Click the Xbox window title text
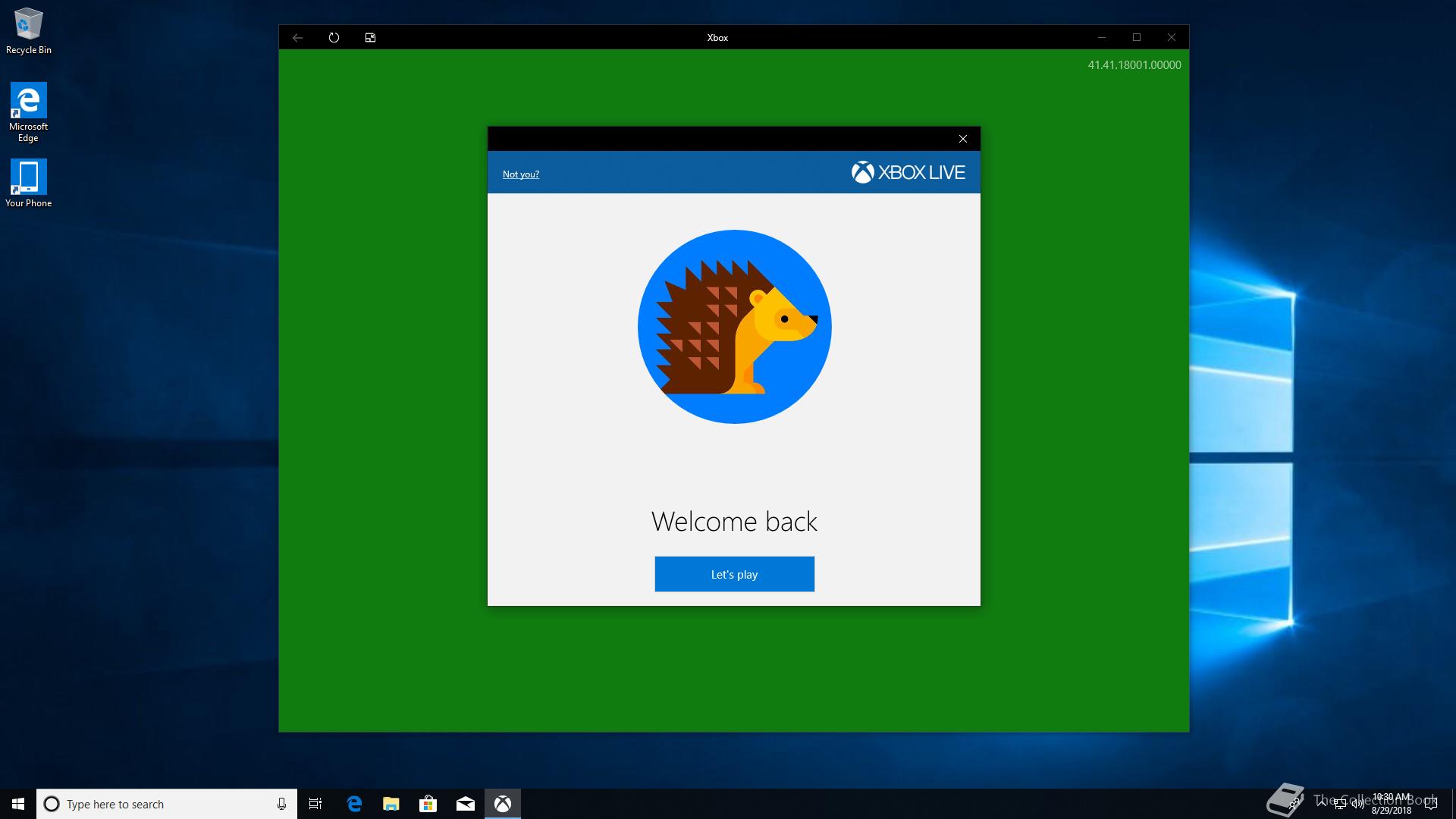This screenshot has width=1456, height=819. 717,37
